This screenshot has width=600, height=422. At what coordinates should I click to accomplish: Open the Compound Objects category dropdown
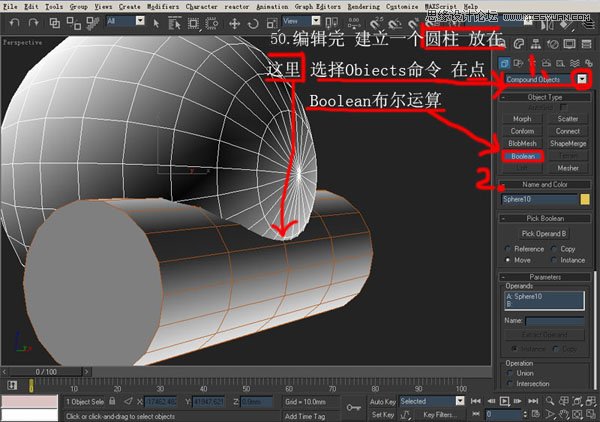pos(582,79)
